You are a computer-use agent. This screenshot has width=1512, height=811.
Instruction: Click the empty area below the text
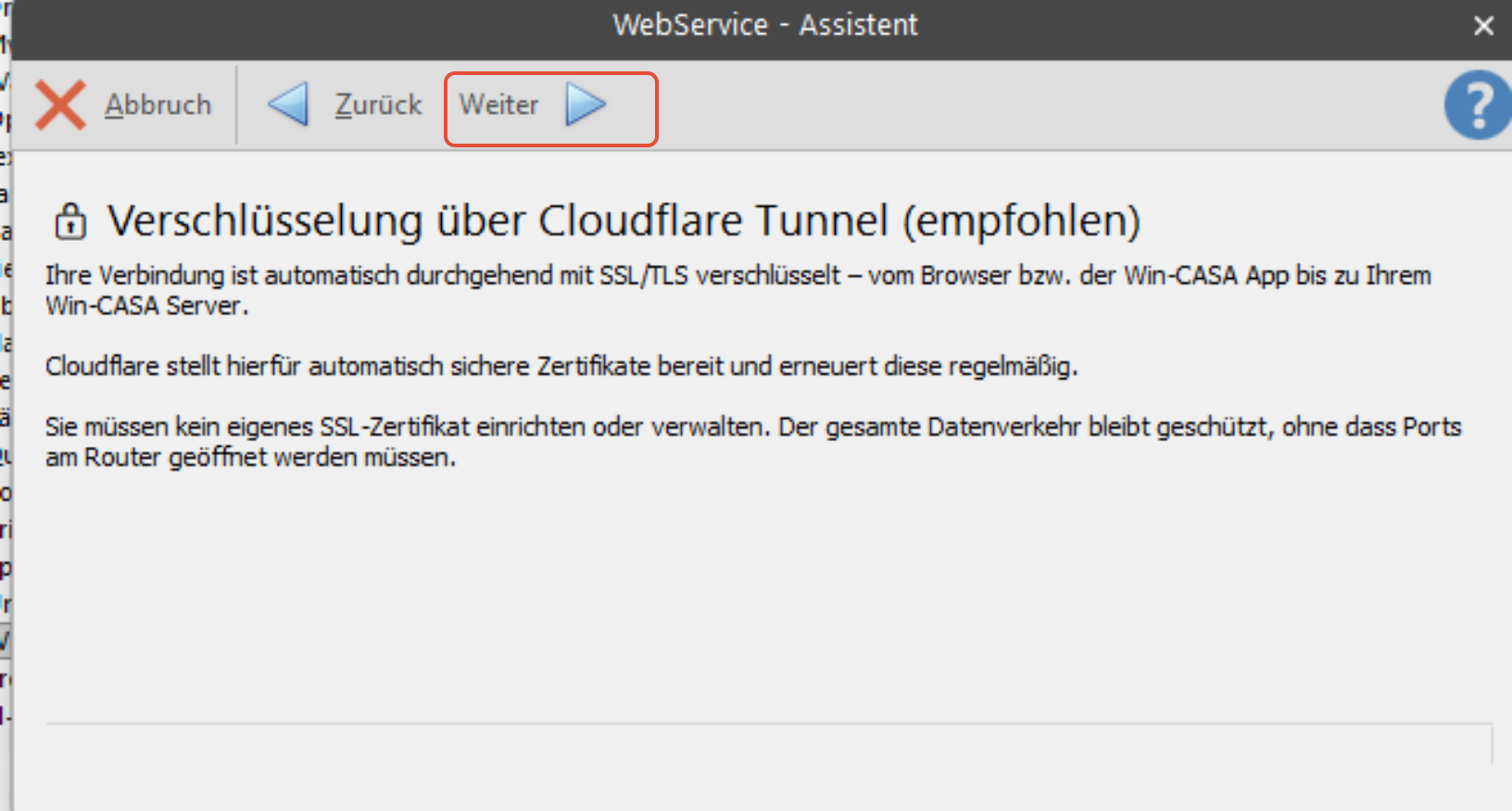tap(741, 593)
